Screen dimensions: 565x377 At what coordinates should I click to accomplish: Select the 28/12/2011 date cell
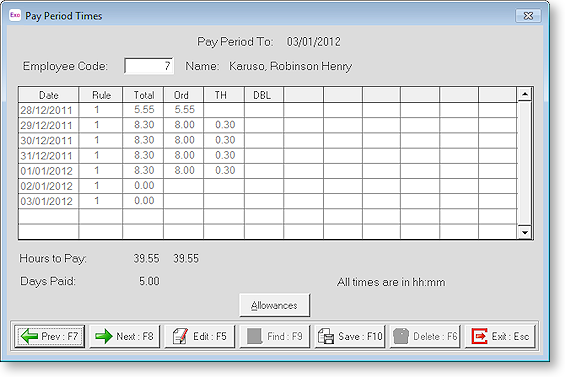tap(48, 110)
